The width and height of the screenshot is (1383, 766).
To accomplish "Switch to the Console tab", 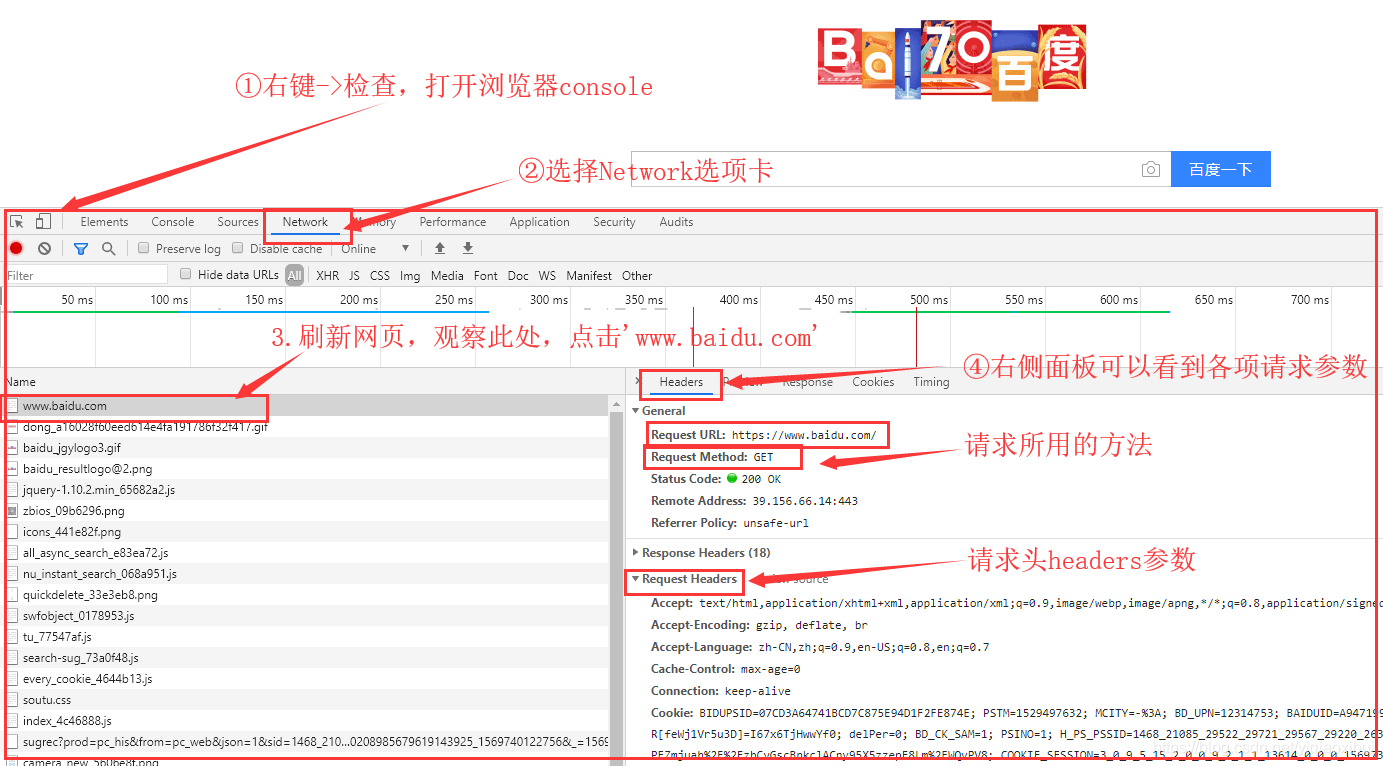I will 173,222.
